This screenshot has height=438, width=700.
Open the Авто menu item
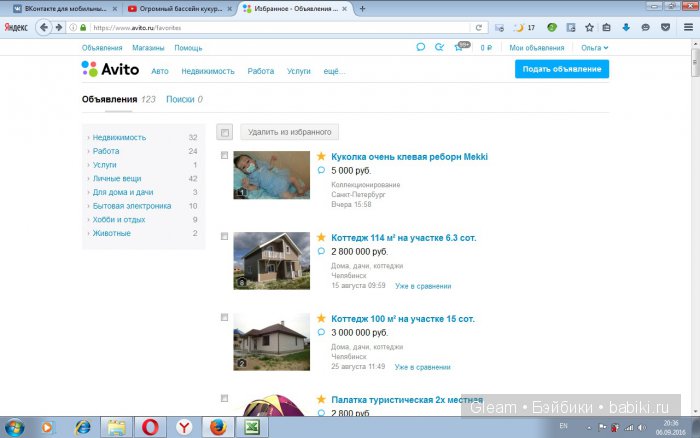point(159,71)
